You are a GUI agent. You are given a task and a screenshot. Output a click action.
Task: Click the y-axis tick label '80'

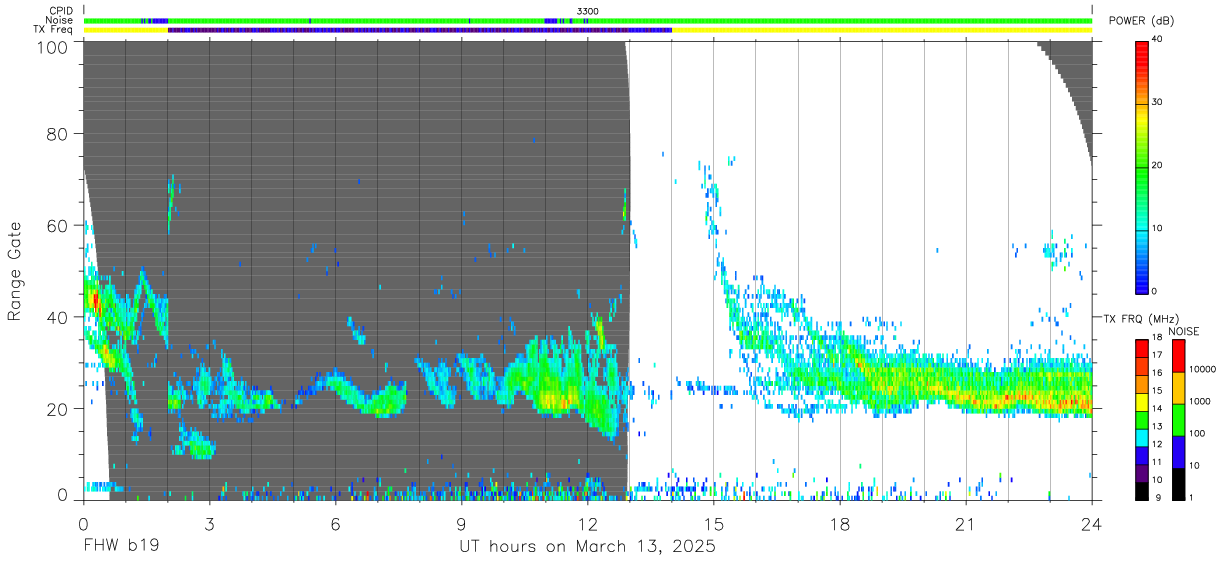click(x=57, y=134)
